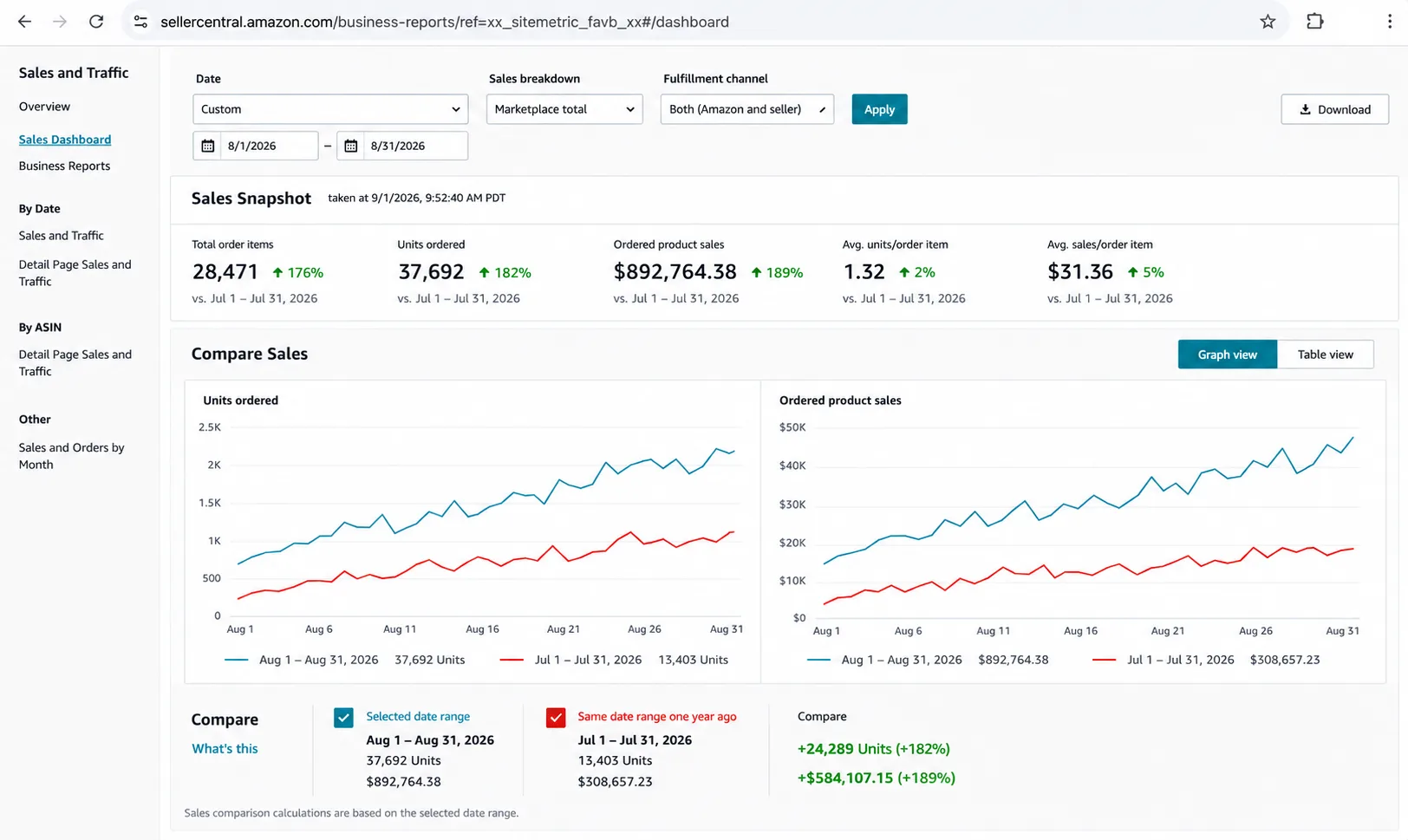Click the browser back arrow

click(24, 22)
